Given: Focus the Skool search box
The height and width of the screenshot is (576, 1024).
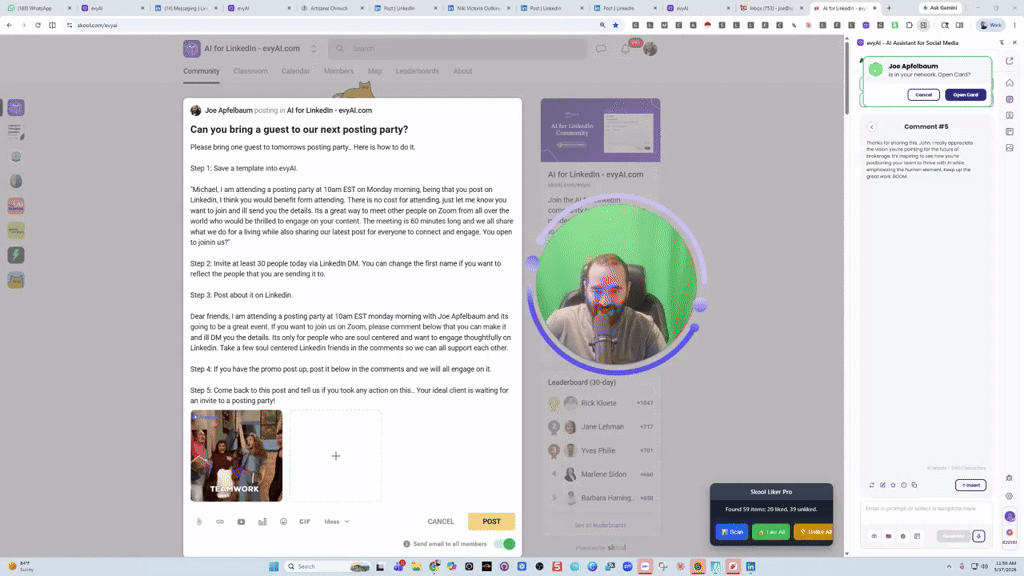Looking at the screenshot, I should pyautogui.click(x=457, y=48).
